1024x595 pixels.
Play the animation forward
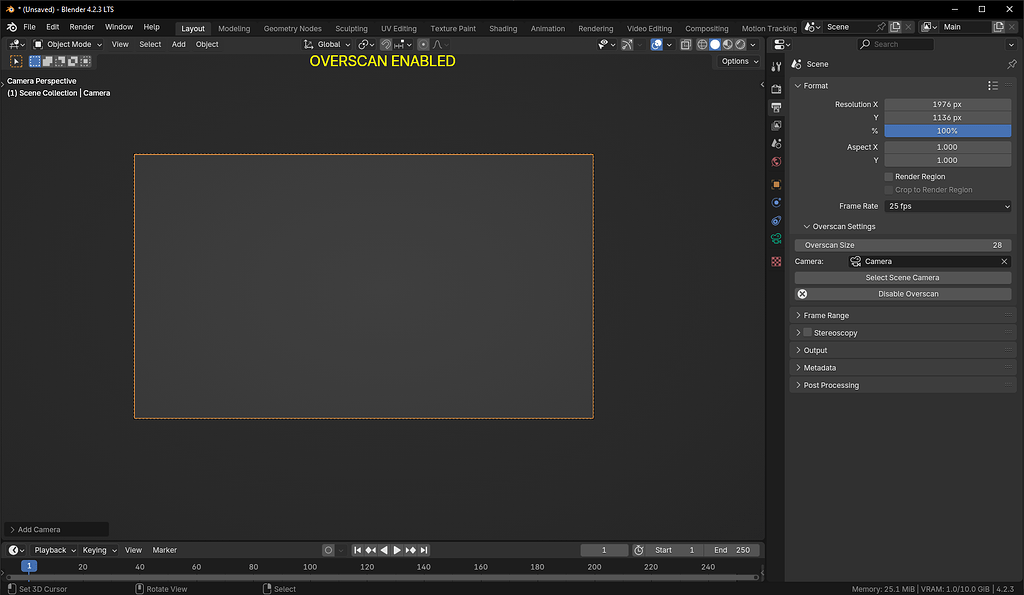(397, 550)
